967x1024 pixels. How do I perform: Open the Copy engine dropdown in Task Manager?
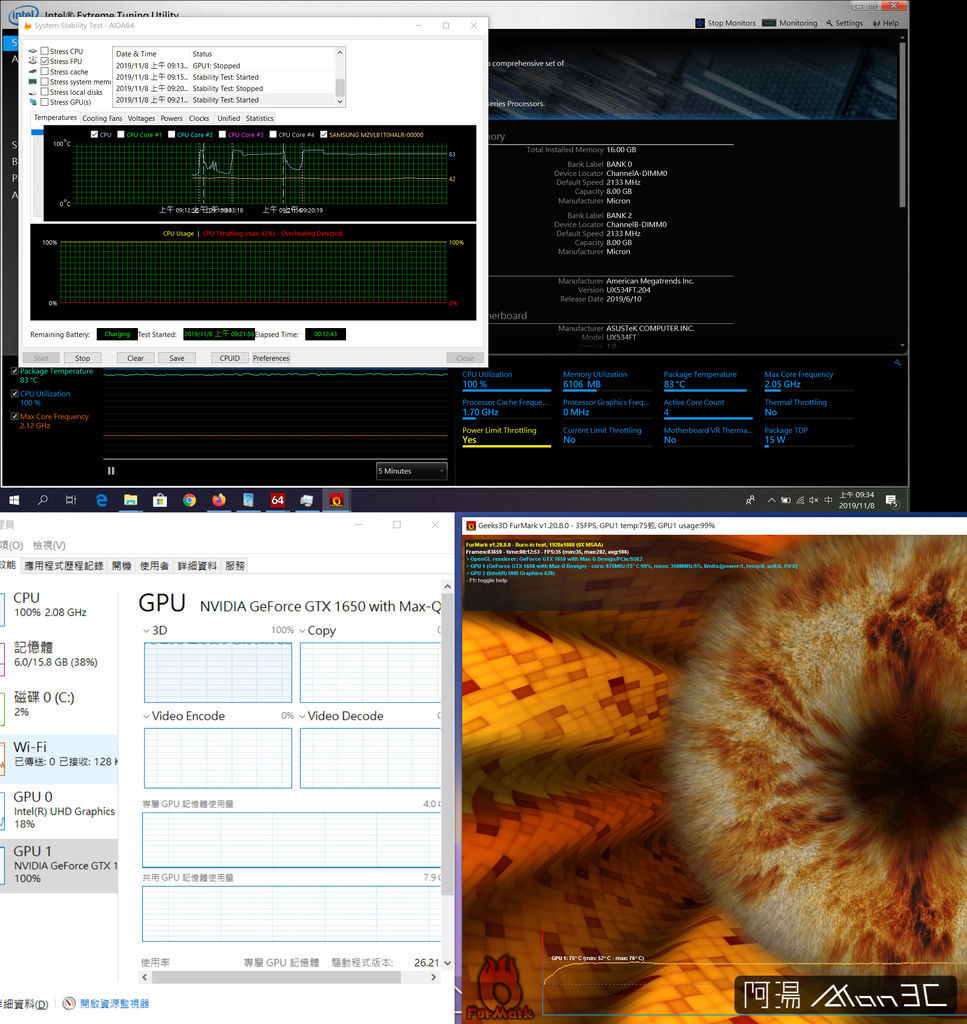coord(302,631)
